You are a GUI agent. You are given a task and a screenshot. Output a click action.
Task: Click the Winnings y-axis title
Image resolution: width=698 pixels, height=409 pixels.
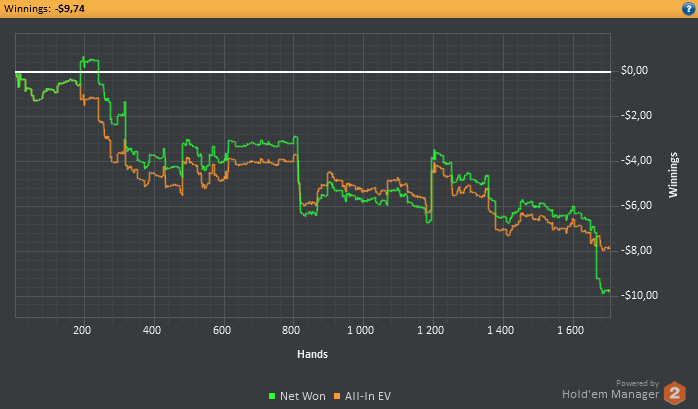tap(673, 175)
